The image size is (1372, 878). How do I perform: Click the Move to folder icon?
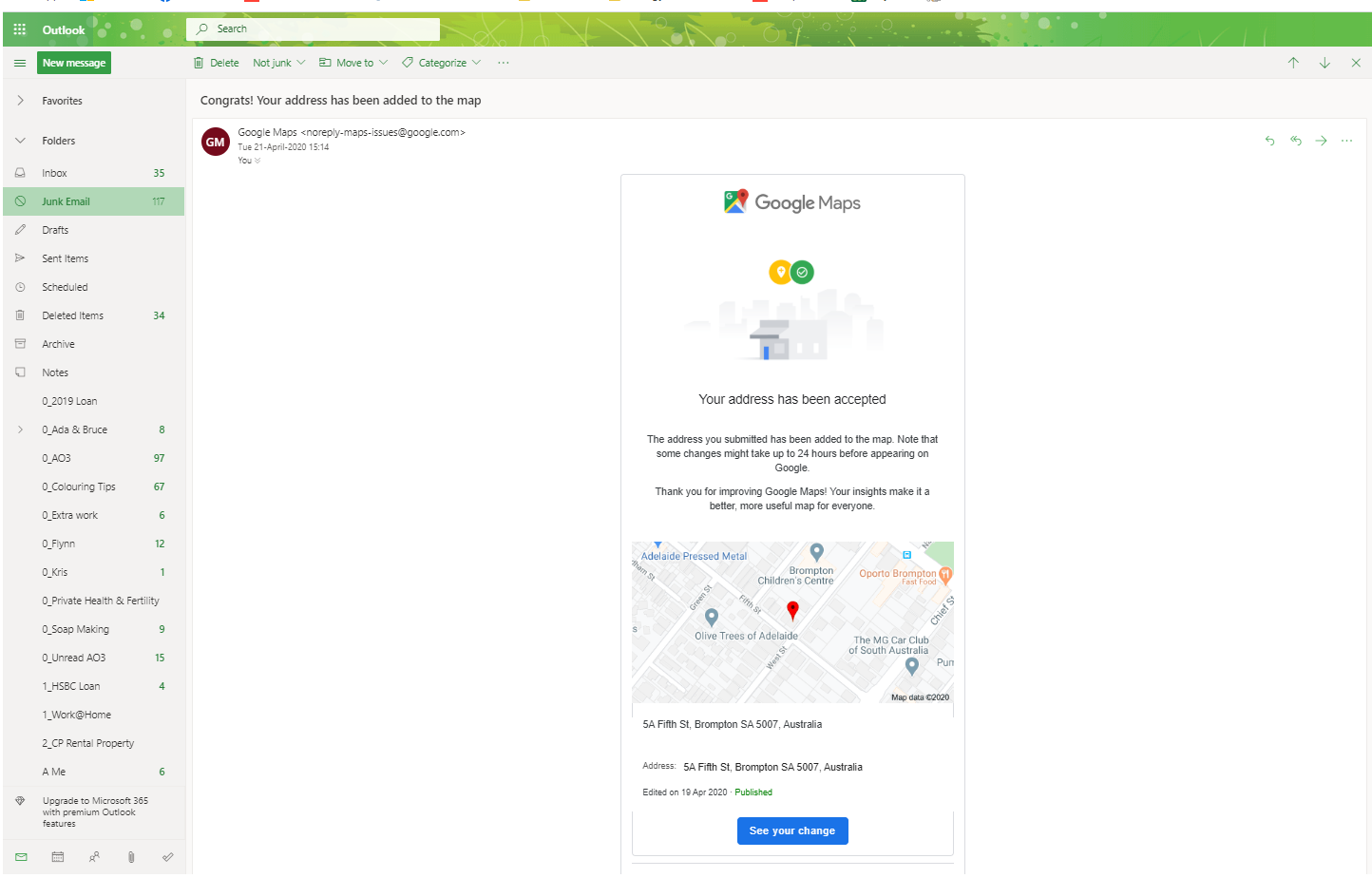point(325,63)
